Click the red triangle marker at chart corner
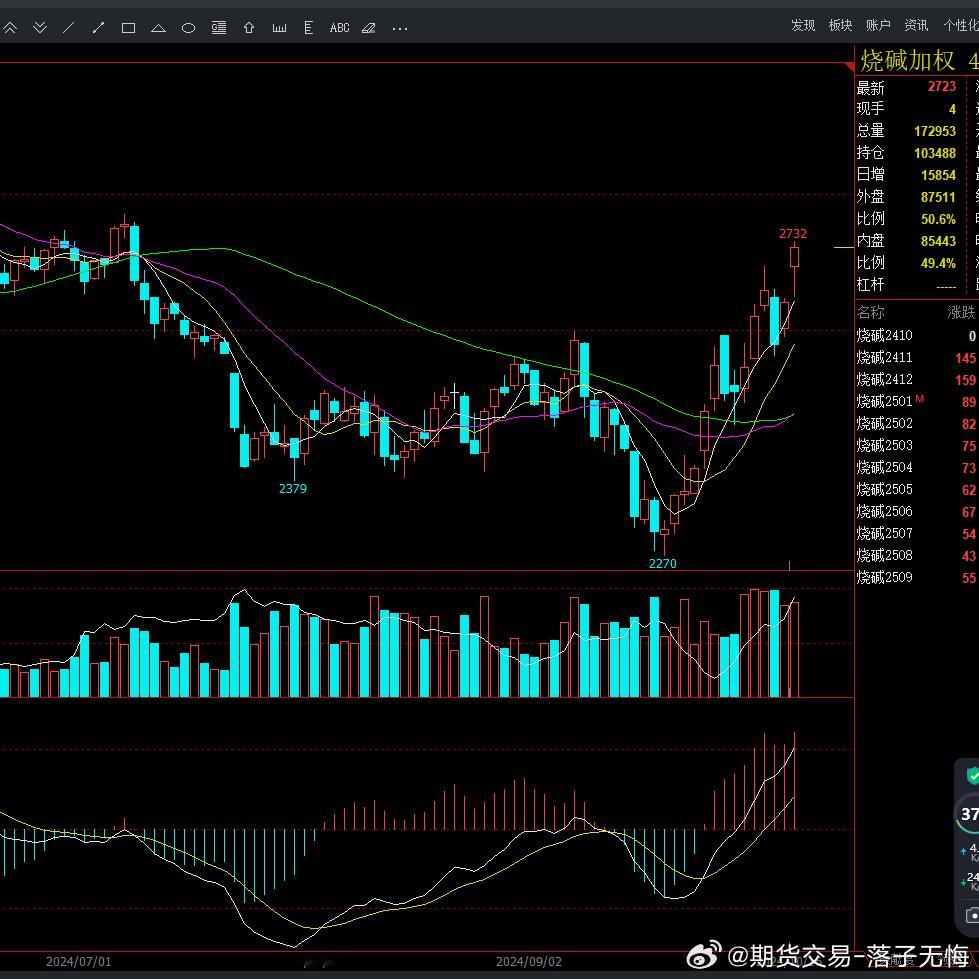Image resolution: width=979 pixels, height=979 pixels. pyautogui.click(x=849, y=66)
